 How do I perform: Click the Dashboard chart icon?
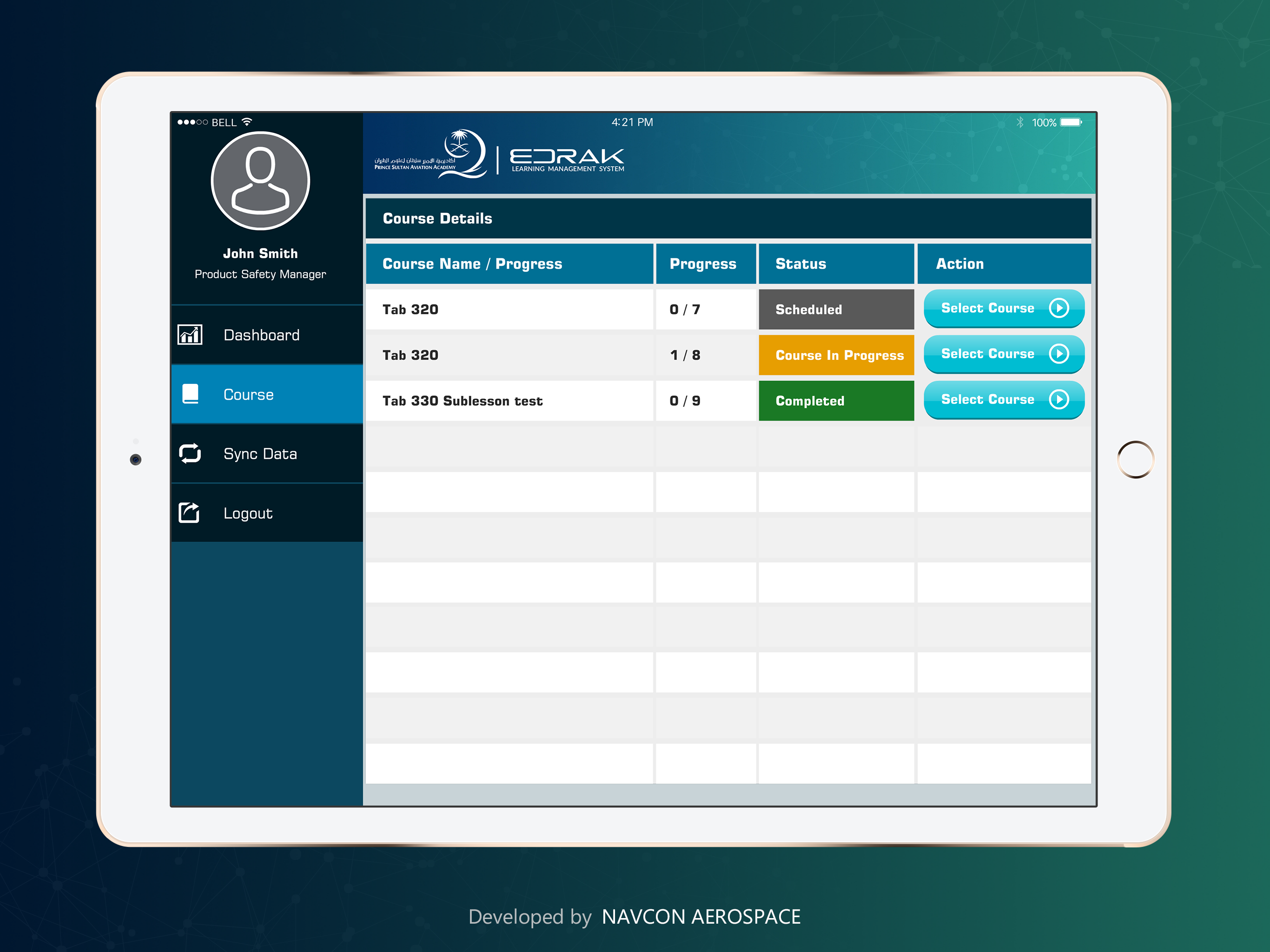coord(190,335)
